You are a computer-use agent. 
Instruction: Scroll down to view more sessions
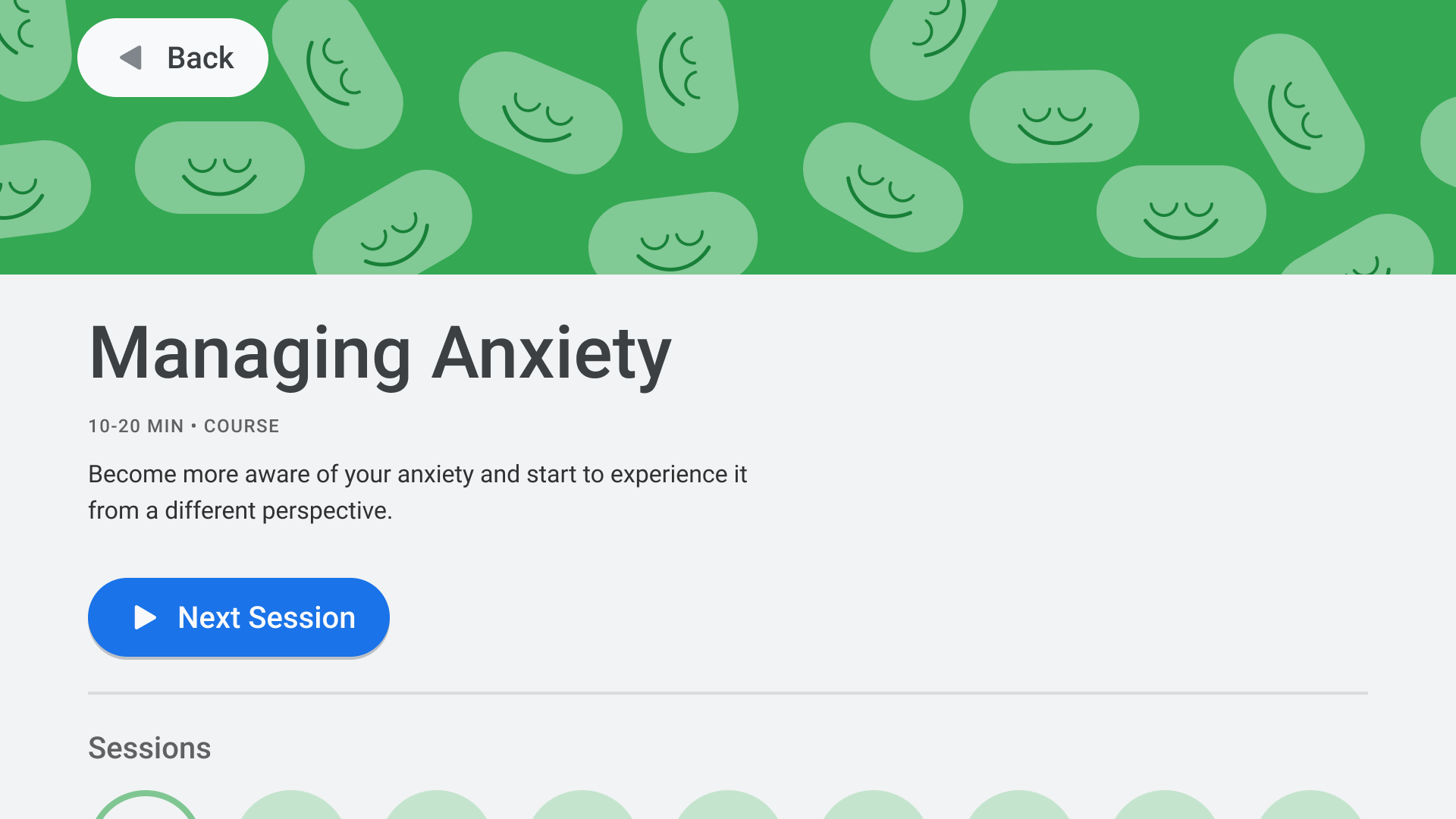coord(728,780)
